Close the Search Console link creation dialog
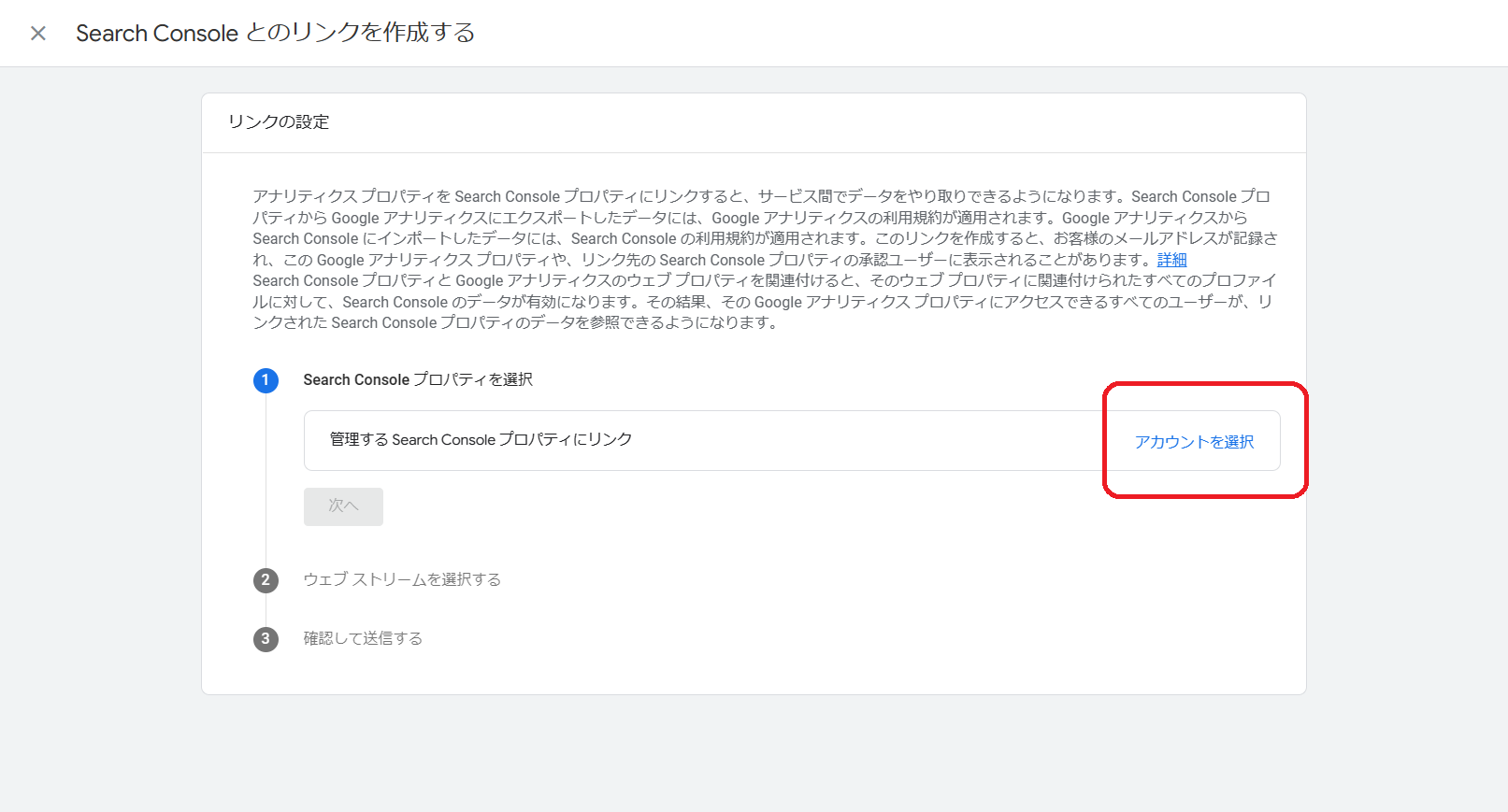 [38, 34]
